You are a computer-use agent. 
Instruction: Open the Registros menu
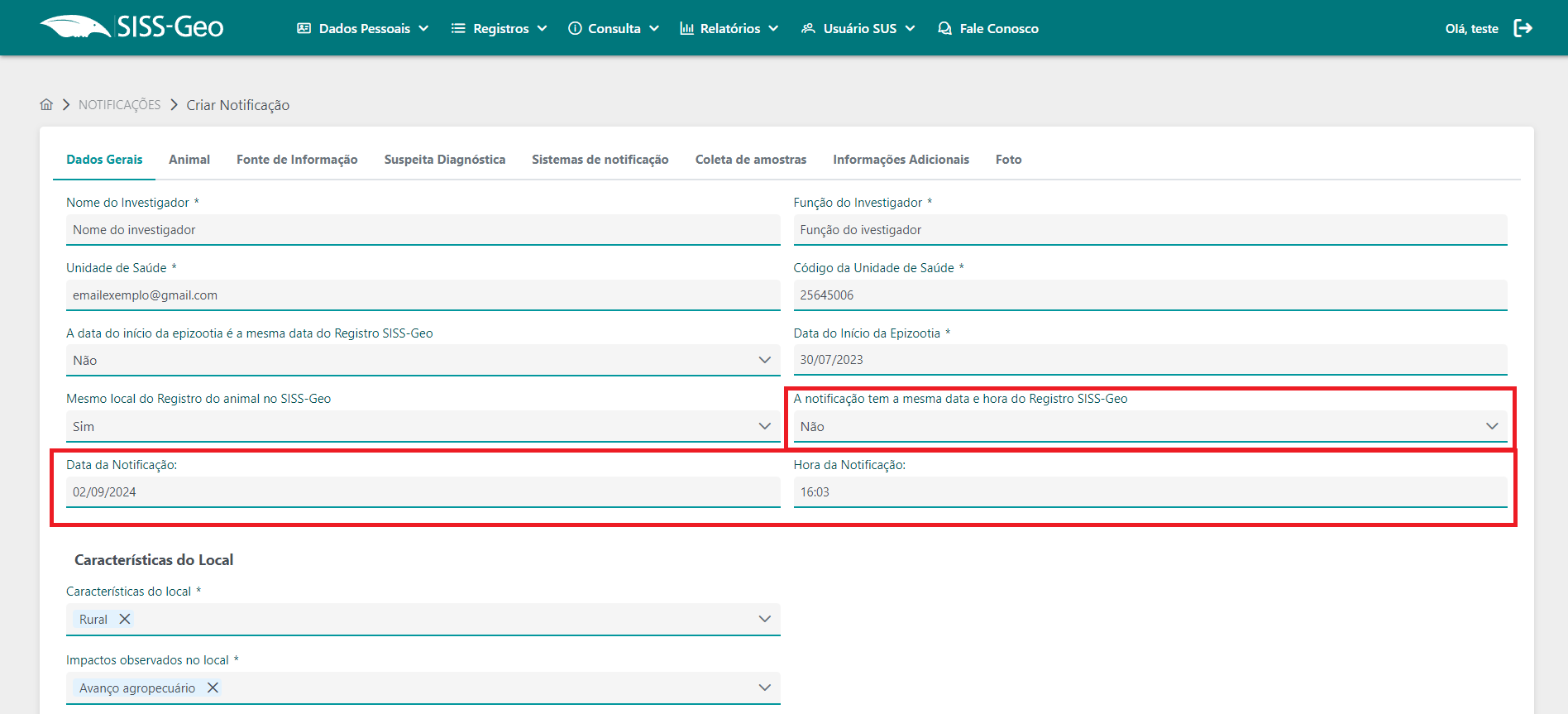[x=500, y=28]
